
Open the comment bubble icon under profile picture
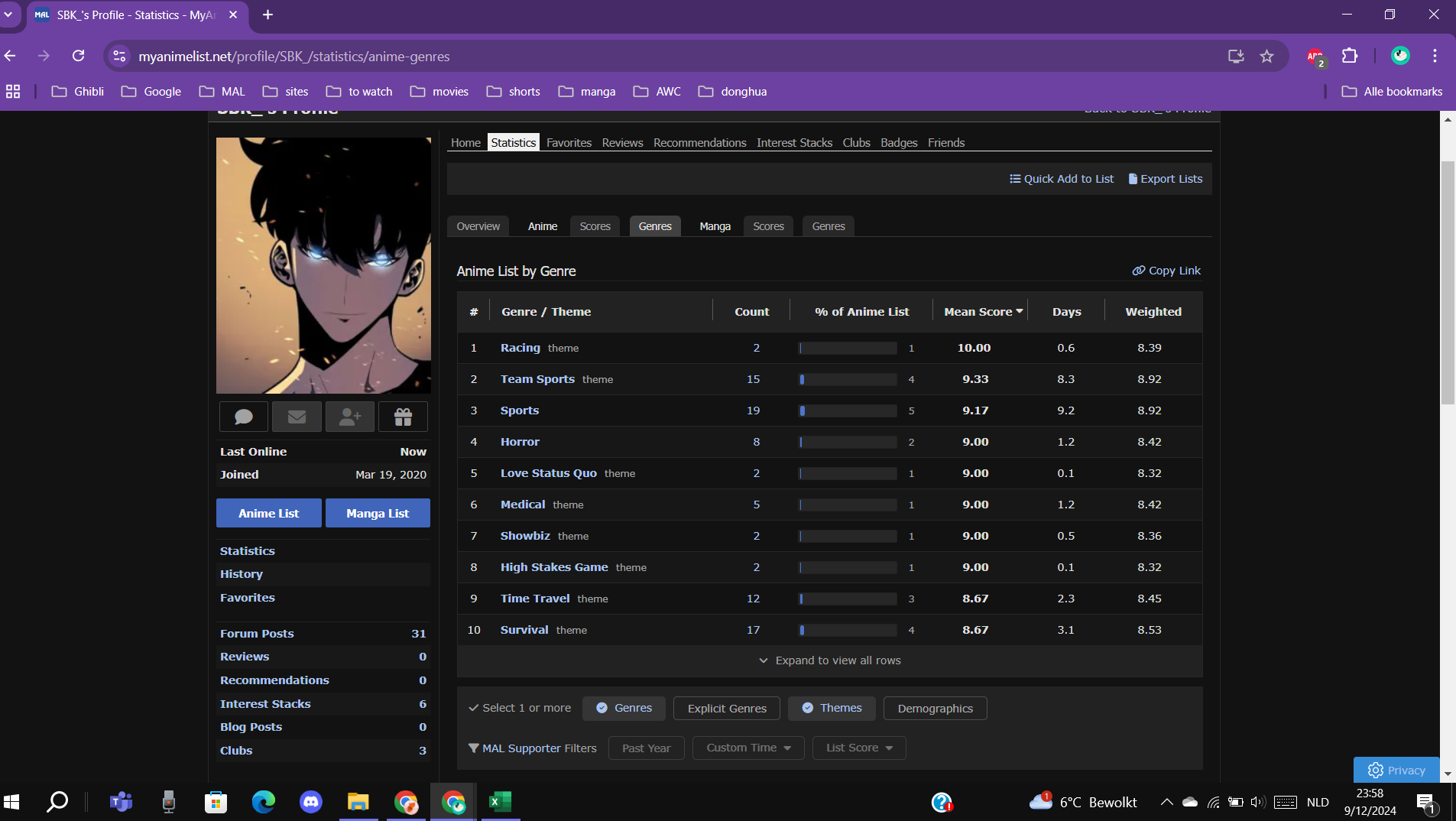pos(244,417)
